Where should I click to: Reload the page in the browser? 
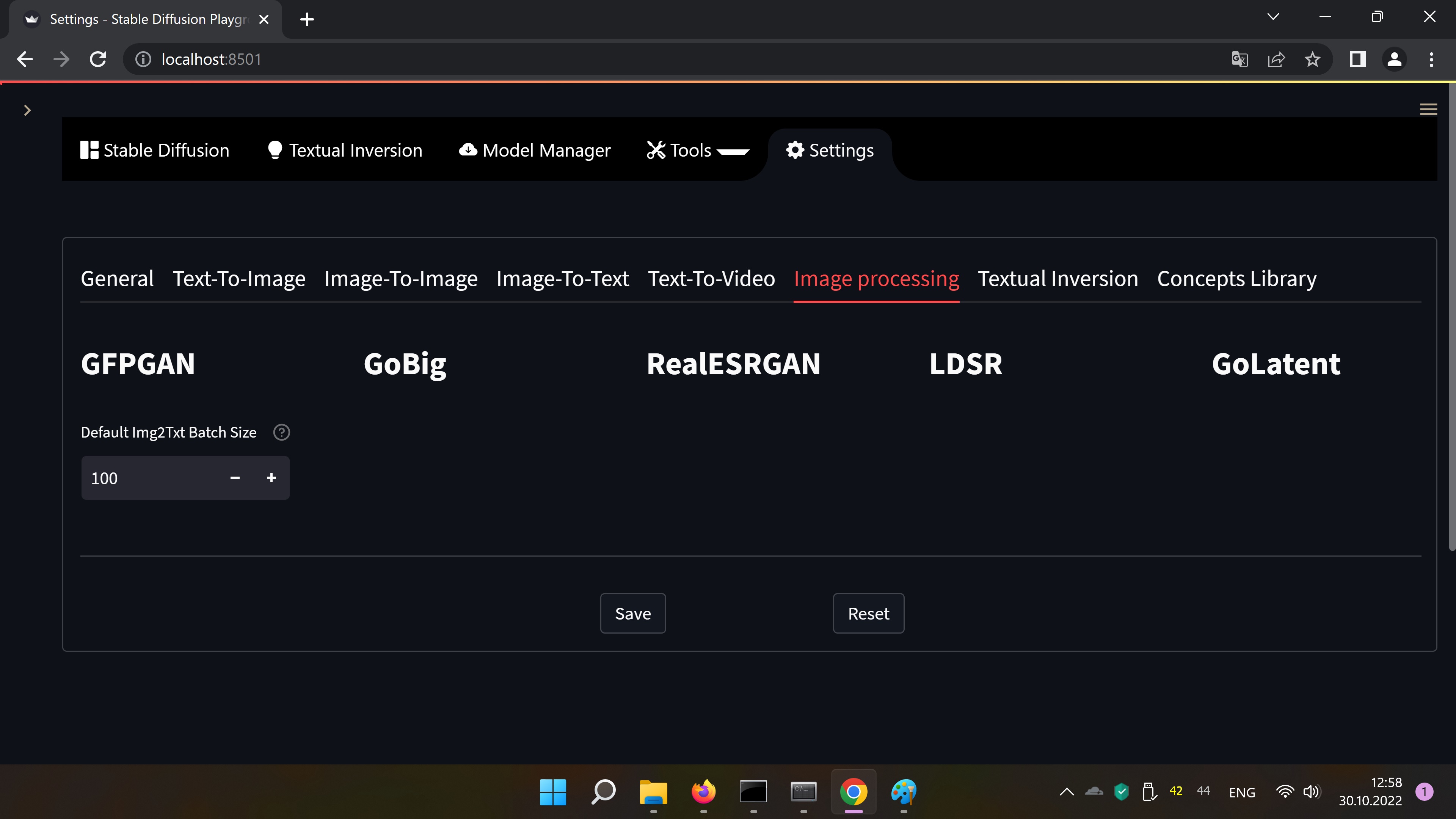[x=97, y=59]
